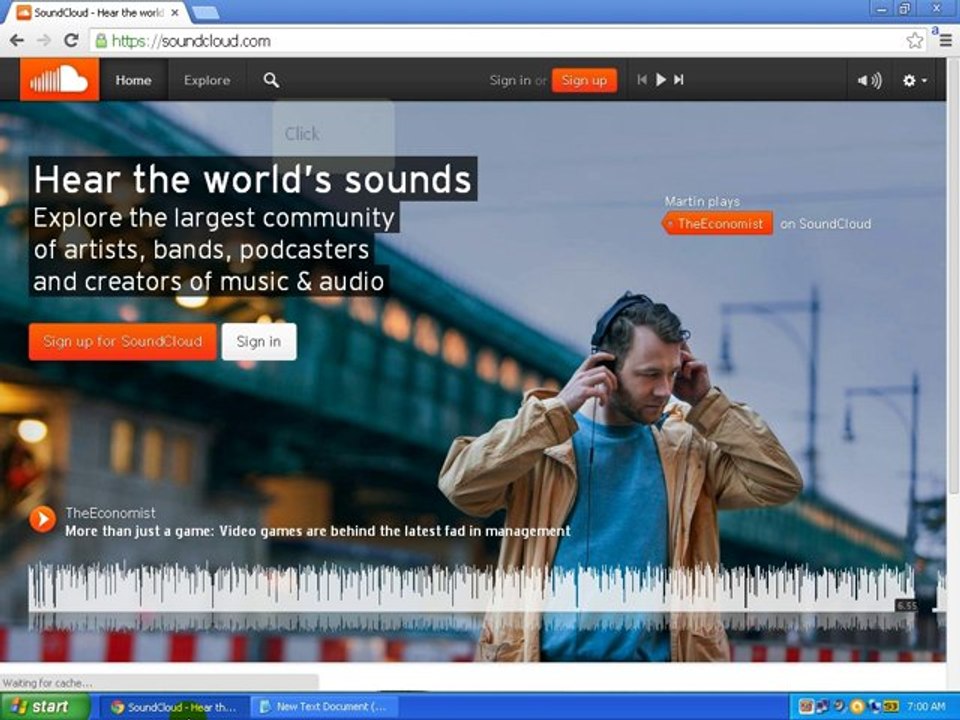Image resolution: width=960 pixels, height=720 pixels.
Task: Click the 7:00 AM system clock
Action: [x=926, y=707]
